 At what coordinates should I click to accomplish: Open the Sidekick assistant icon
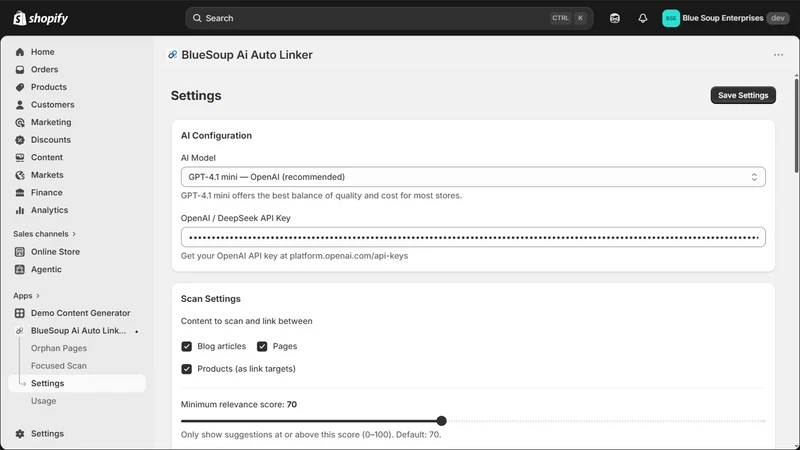click(x=615, y=18)
